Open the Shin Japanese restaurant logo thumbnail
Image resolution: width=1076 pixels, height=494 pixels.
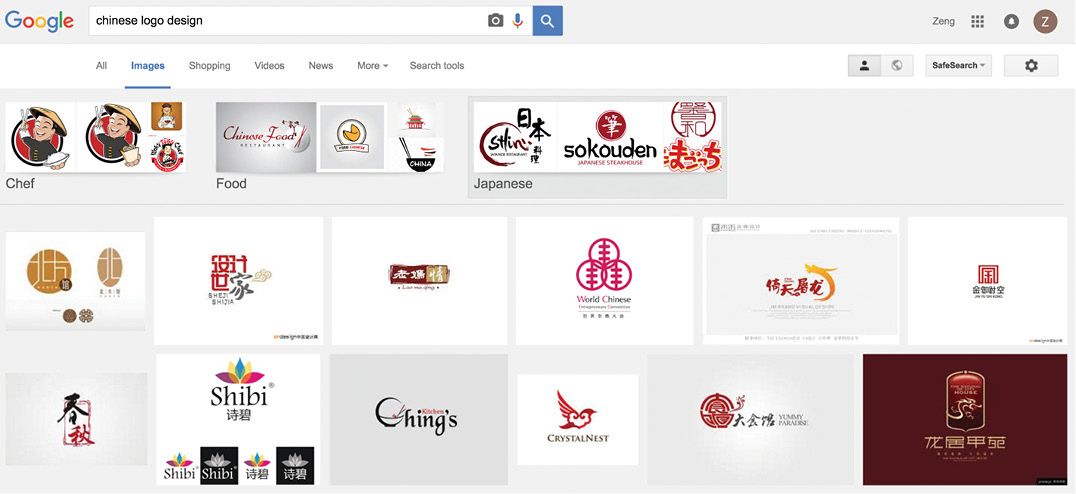pyautogui.click(x=515, y=137)
